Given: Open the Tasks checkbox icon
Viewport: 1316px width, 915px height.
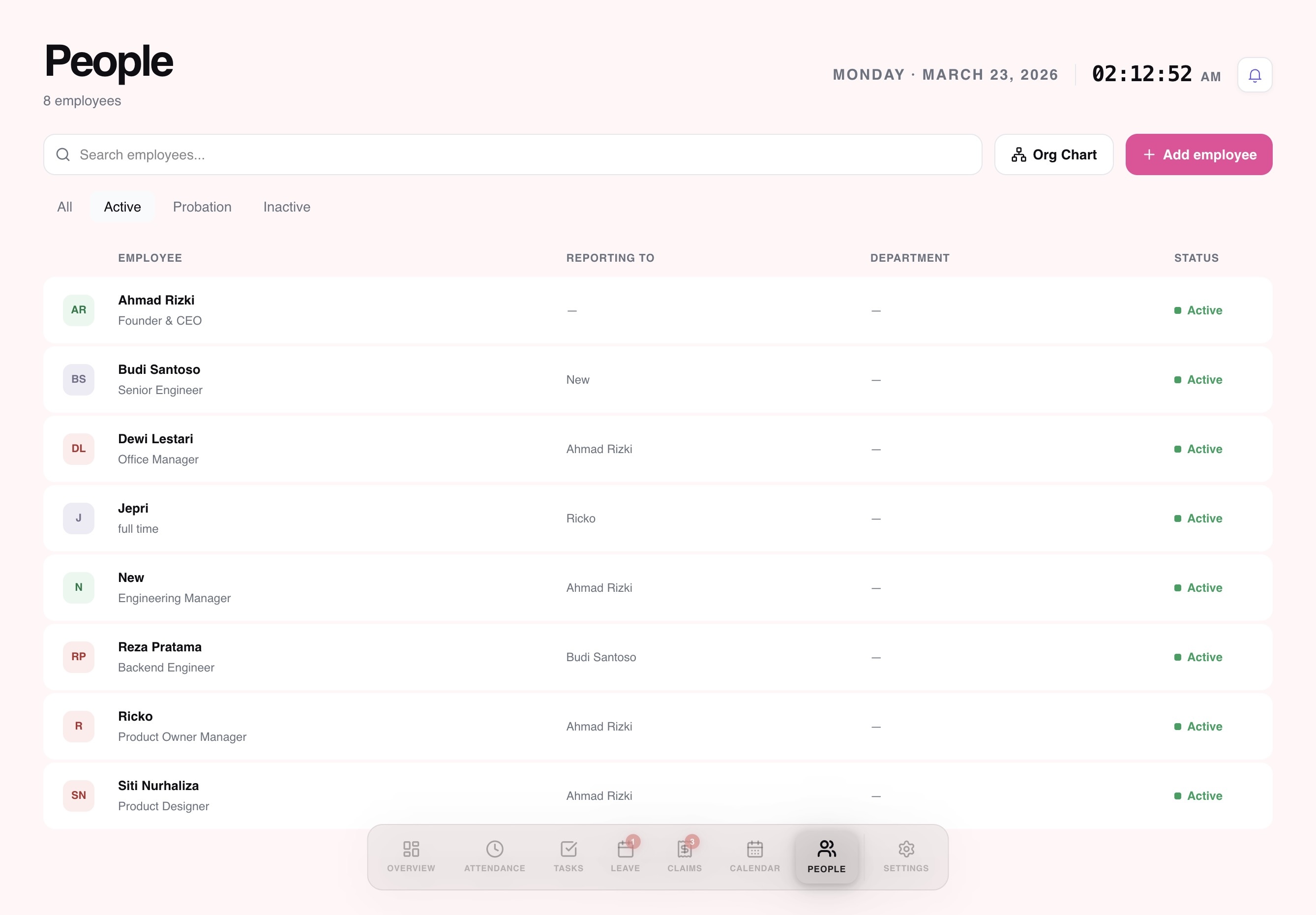Looking at the screenshot, I should tap(568, 849).
